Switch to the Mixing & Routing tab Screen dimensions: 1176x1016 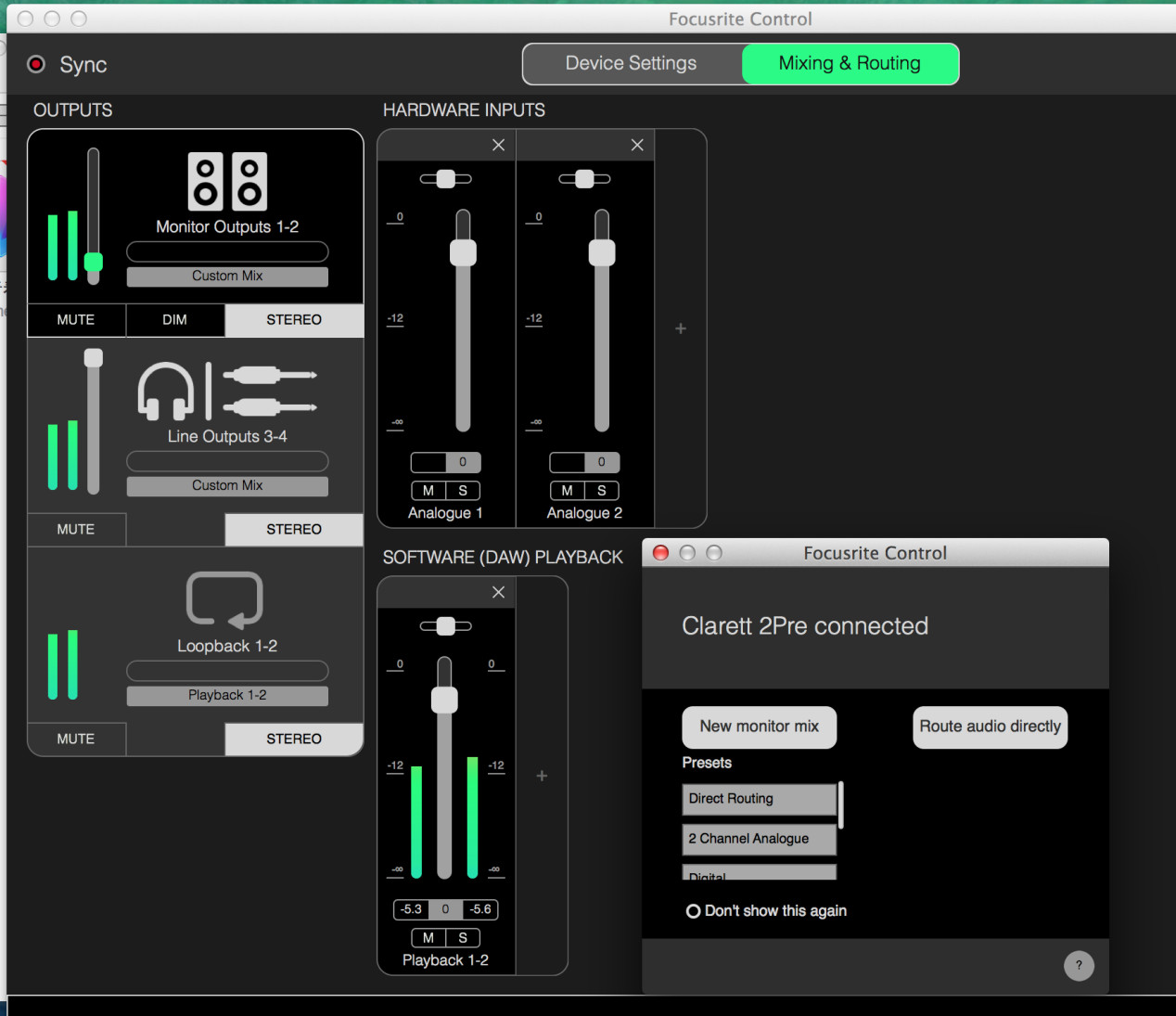tap(850, 64)
